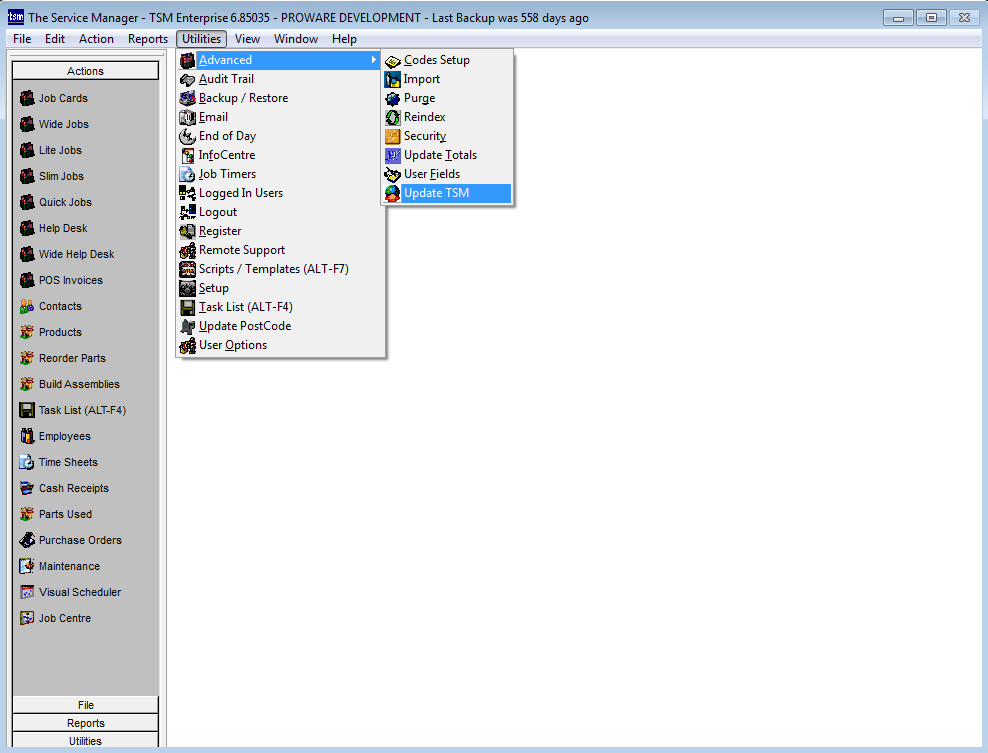Click the Time Sheets sidebar icon

(x=27, y=462)
